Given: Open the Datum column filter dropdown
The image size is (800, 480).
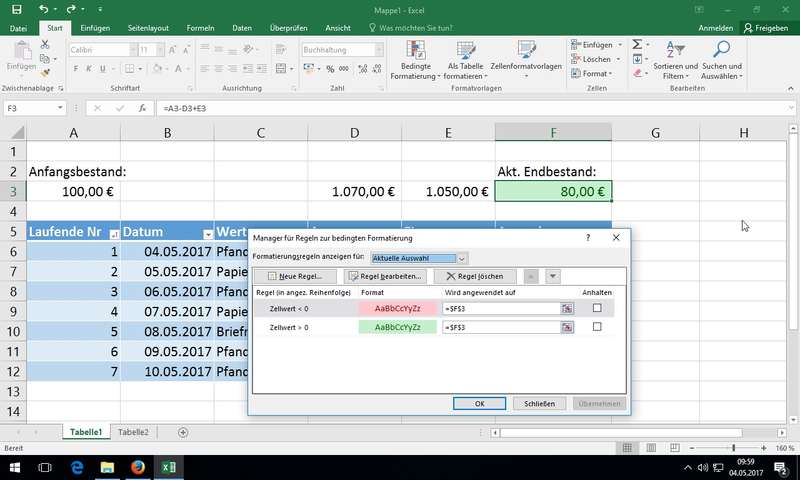Looking at the screenshot, I should click(207, 233).
